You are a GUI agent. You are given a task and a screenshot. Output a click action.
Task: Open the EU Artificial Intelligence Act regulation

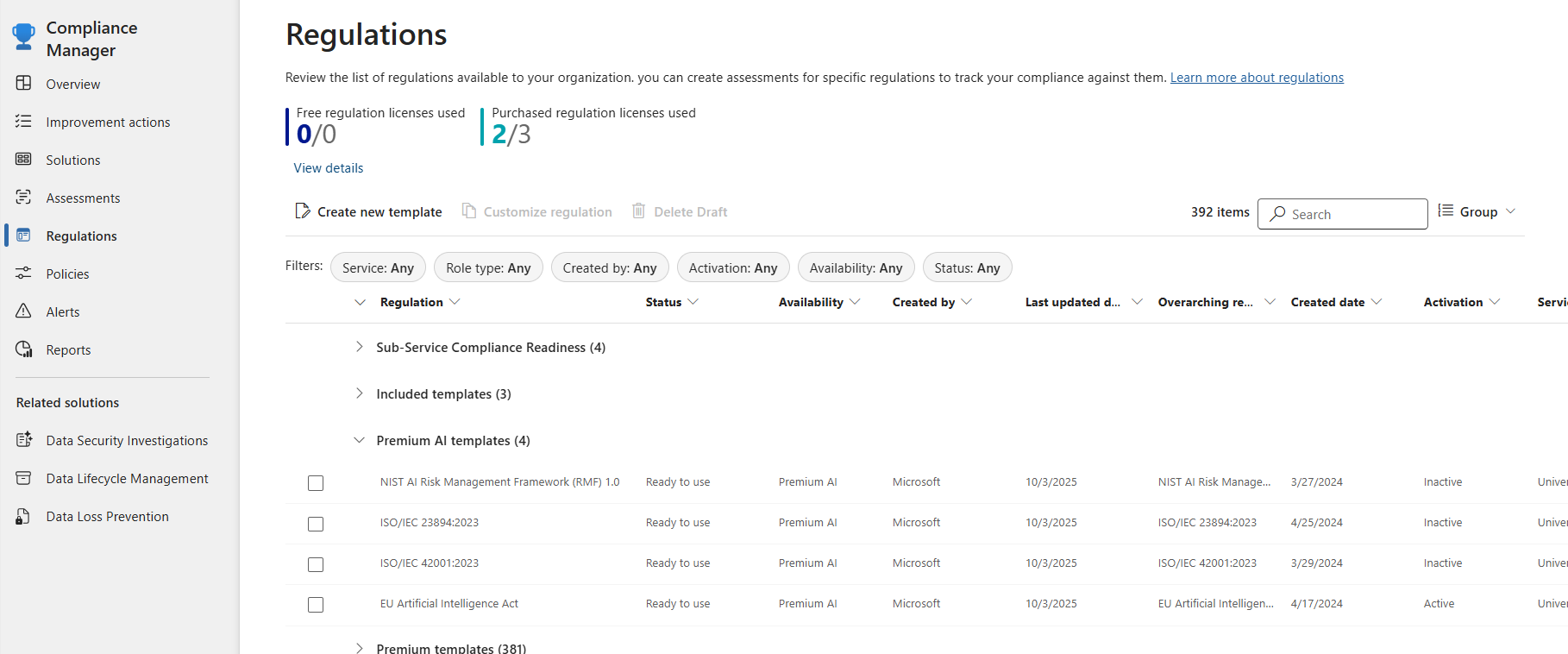(x=449, y=603)
